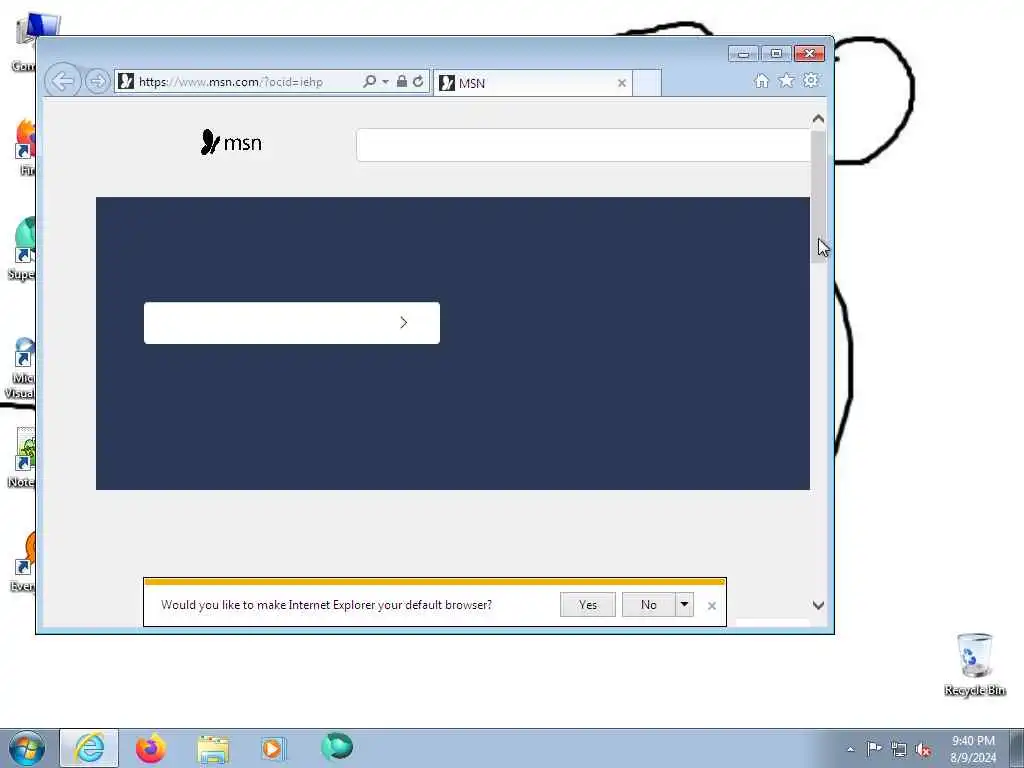
Task: Click the muted volume tray icon
Action: [923, 749]
